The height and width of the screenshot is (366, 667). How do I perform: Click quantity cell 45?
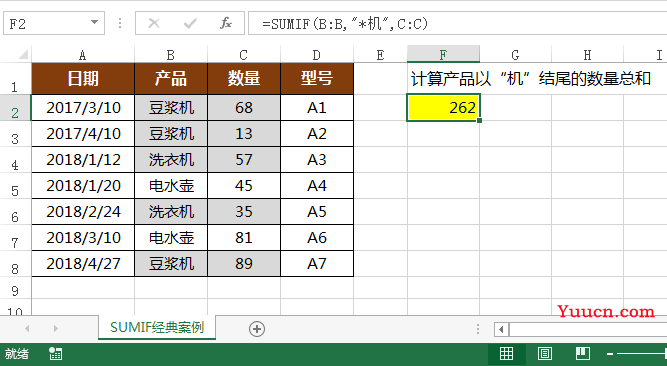coord(244,186)
